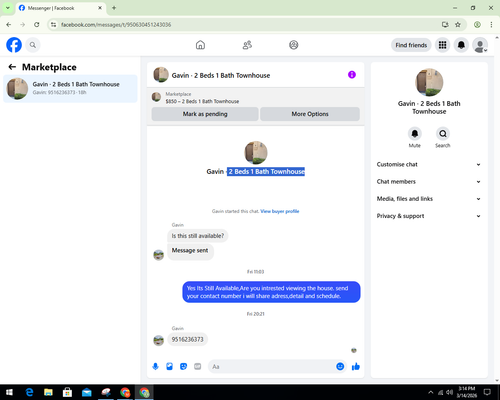Click the purple conversation information icon
Screen dimensions: 500x400
(352, 75)
